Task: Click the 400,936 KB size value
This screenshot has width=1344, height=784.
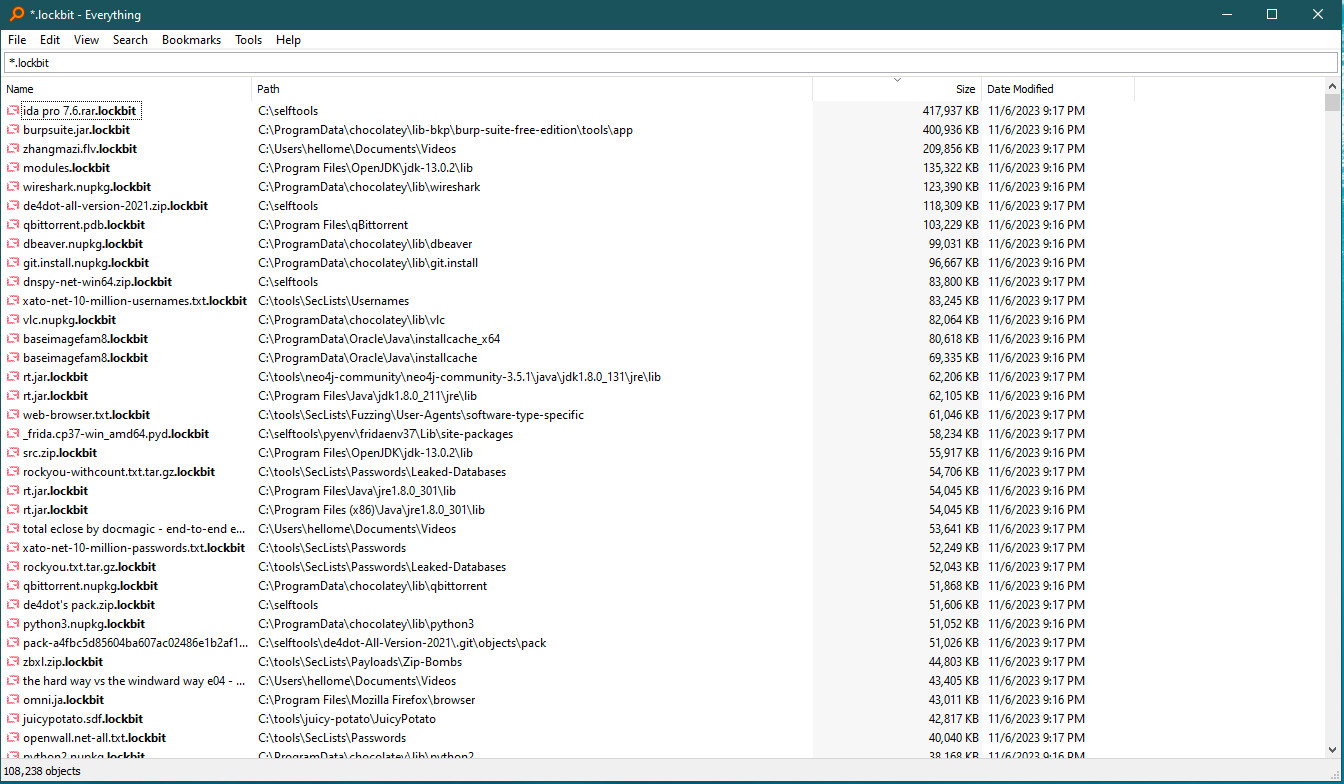Action: pos(950,130)
